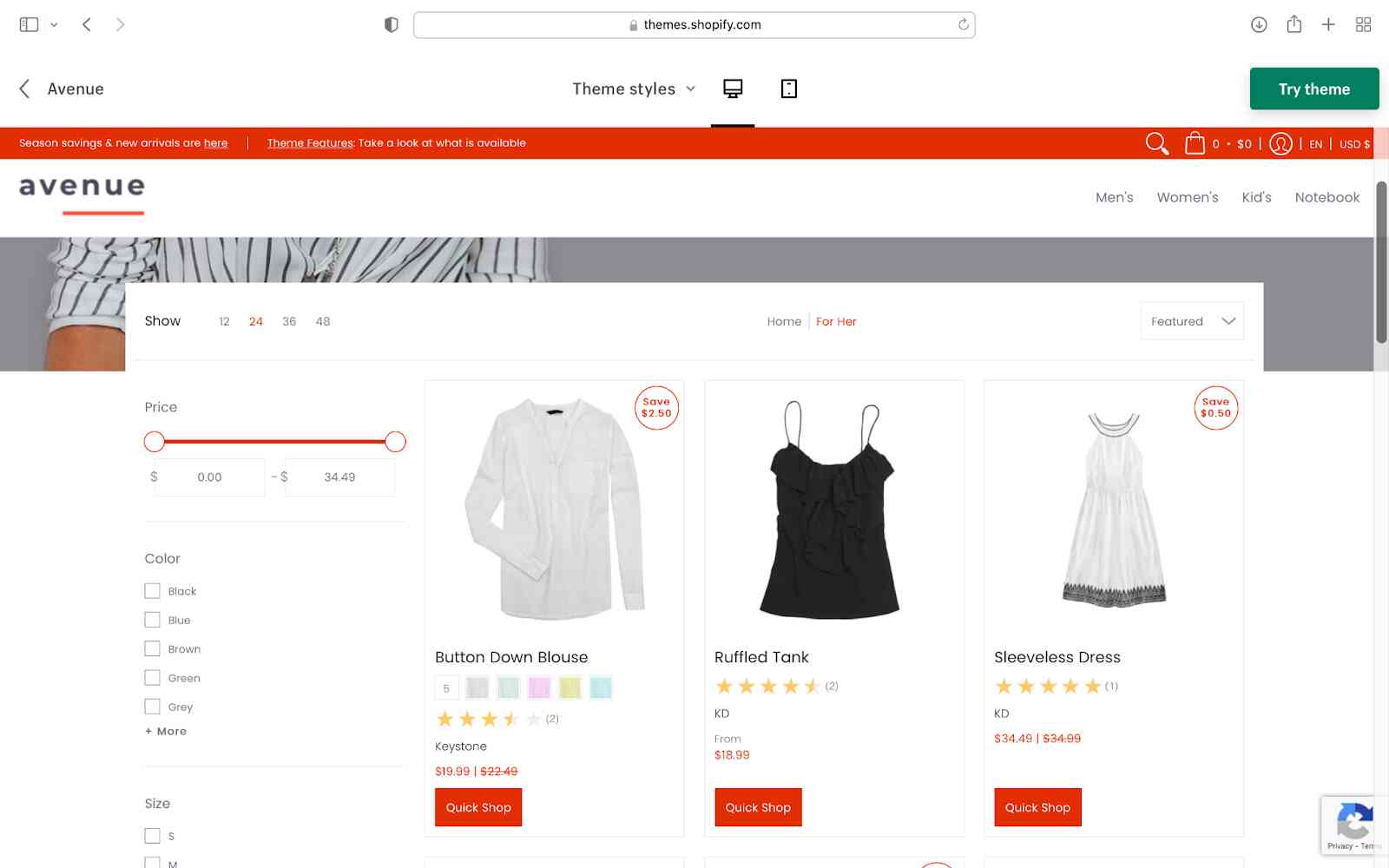The height and width of the screenshot is (868, 1389).
Task: Expand more color filters
Action: (166, 731)
